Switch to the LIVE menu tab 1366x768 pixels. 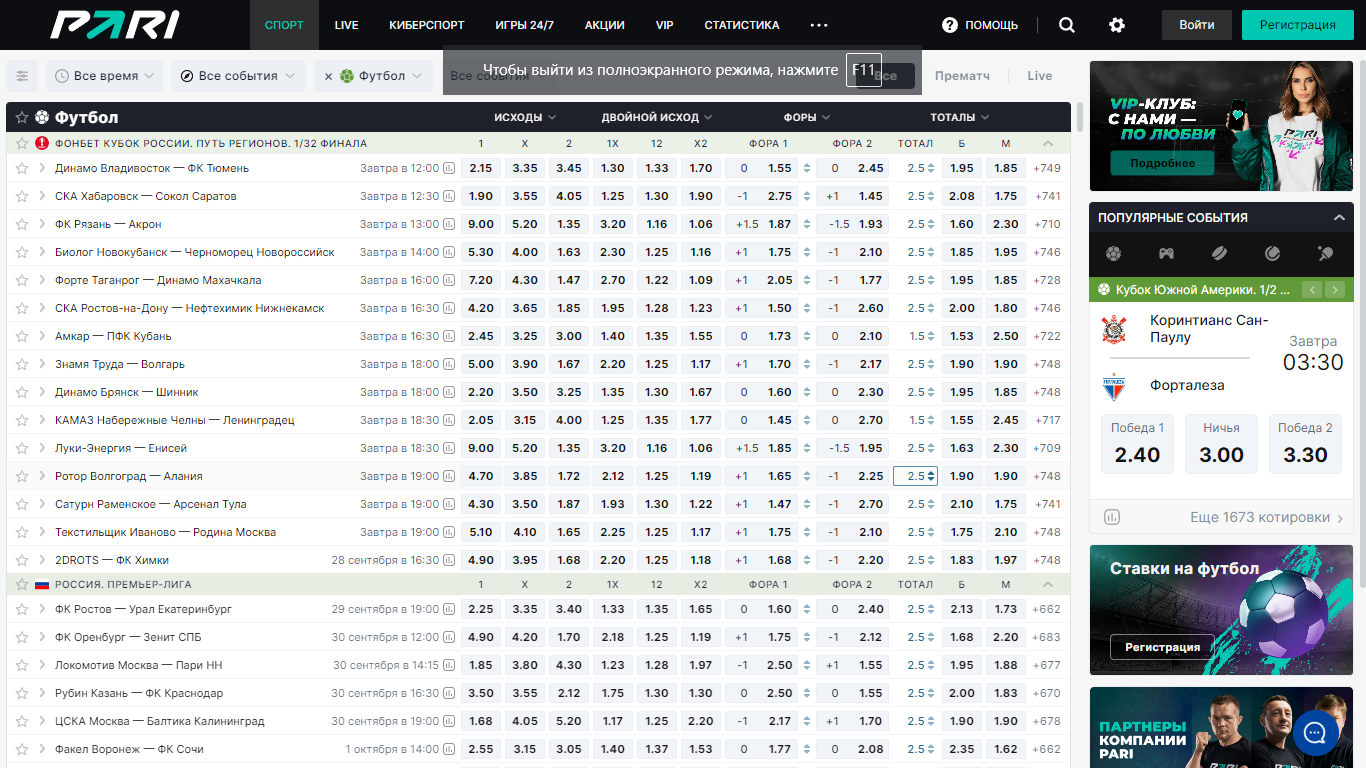tap(347, 25)
